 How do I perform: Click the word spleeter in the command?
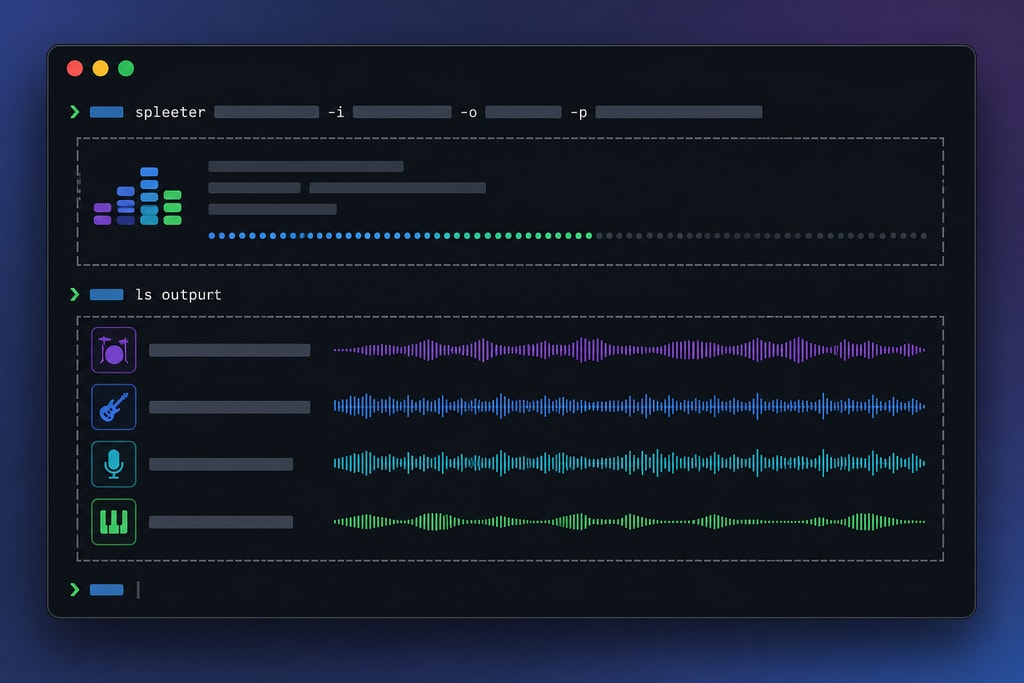point(170,112)
